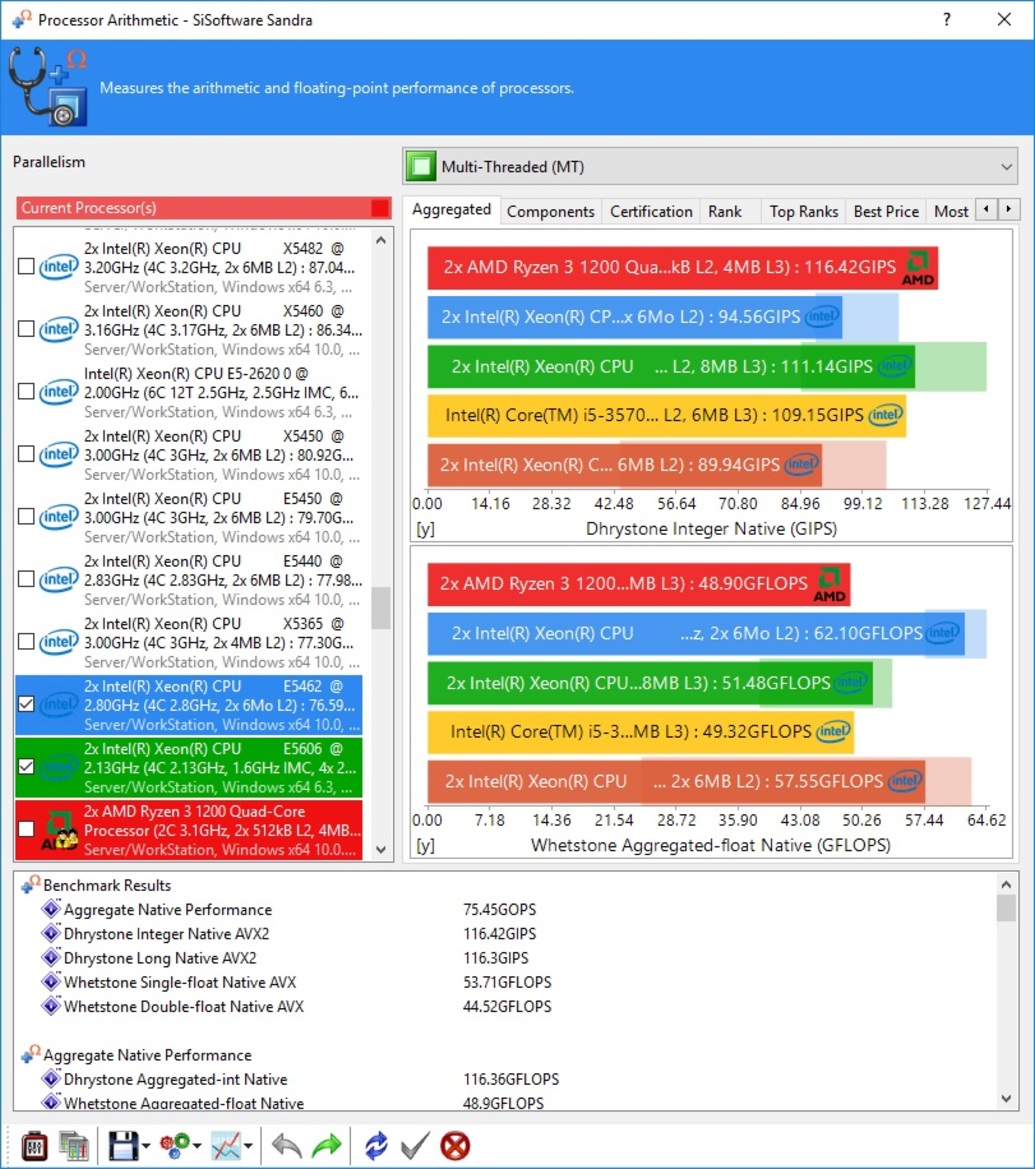Open the gears icon's dropdown arrow

(197, 1146)
